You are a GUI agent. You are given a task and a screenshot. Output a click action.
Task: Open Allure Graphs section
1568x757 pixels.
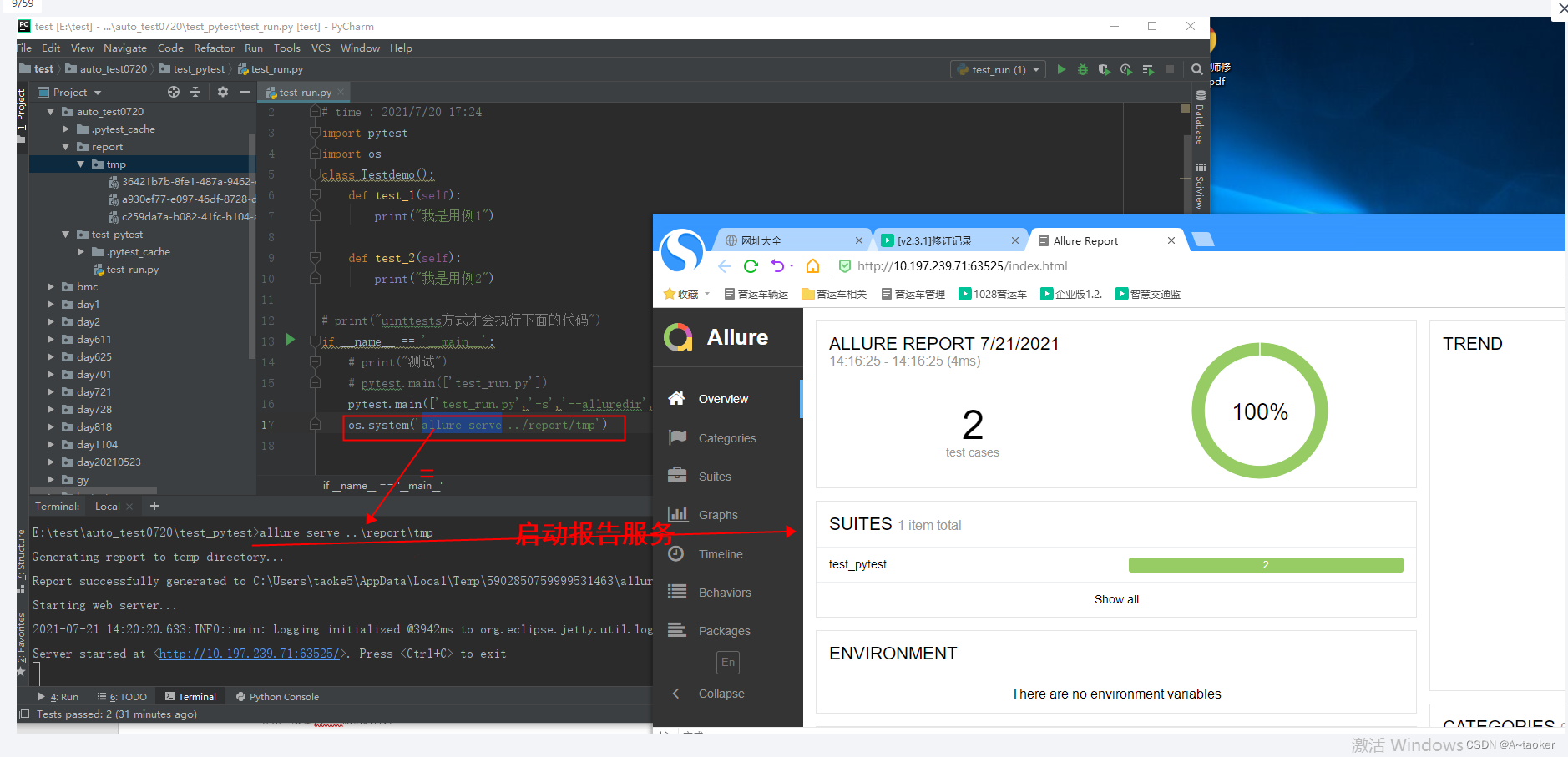pos(727,515)
